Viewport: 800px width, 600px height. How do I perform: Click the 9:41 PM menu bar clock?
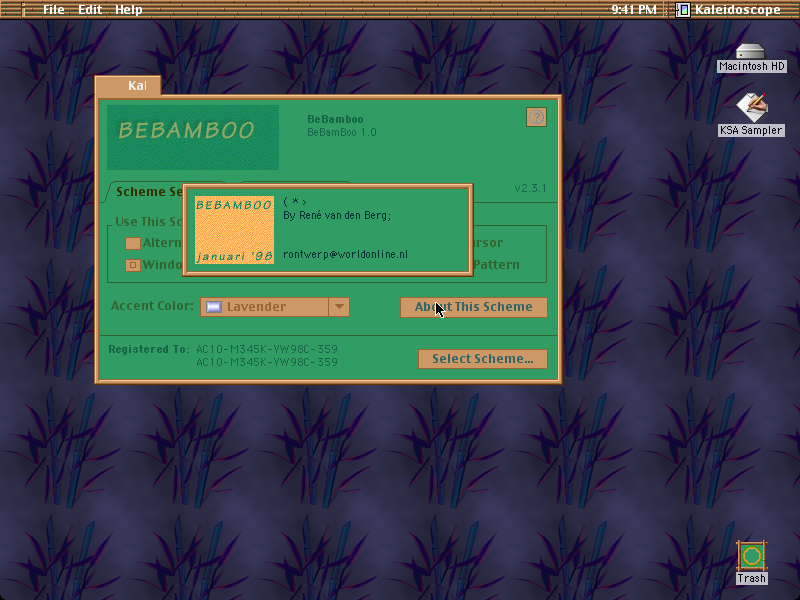pos(634,10)
